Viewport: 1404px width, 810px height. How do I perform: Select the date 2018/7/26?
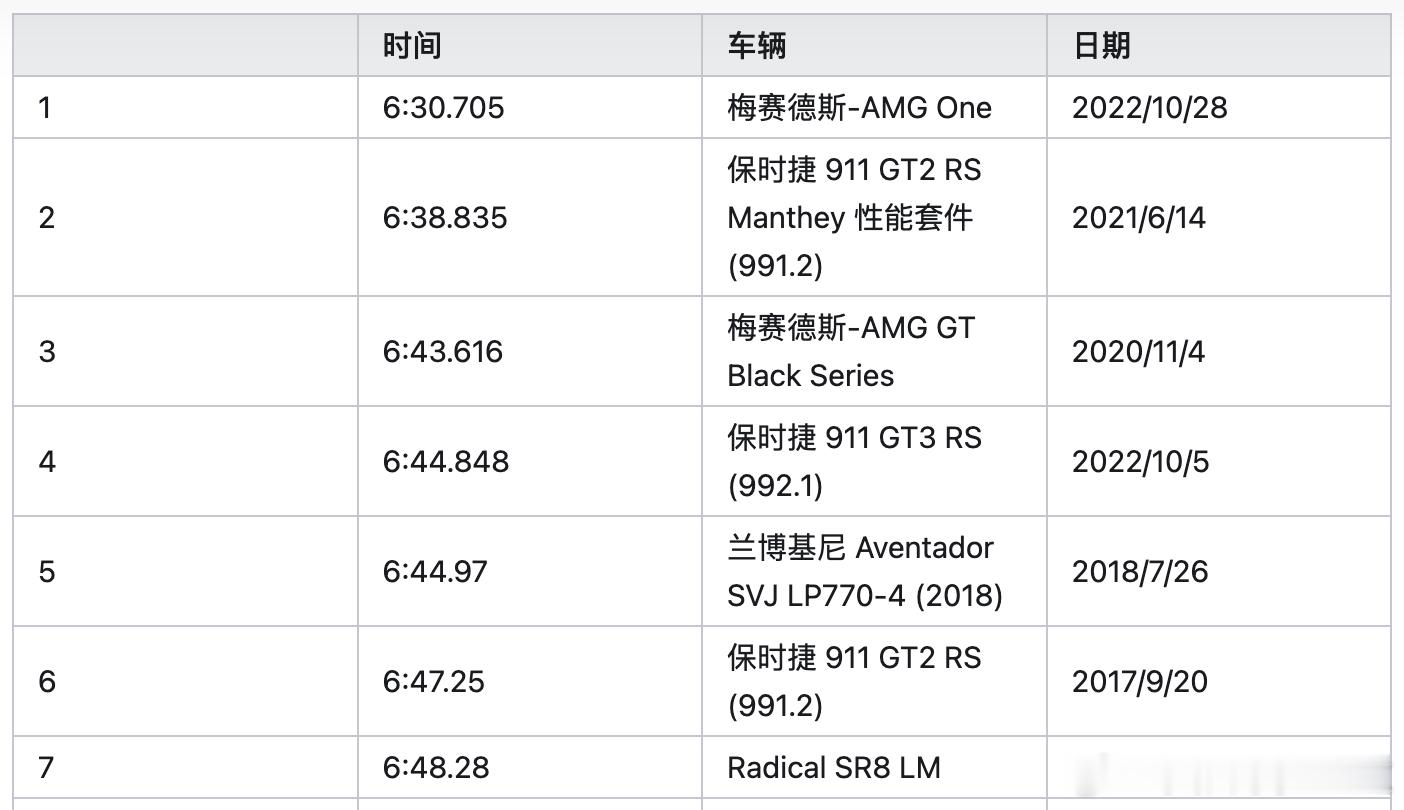[x=1140, y=572]
